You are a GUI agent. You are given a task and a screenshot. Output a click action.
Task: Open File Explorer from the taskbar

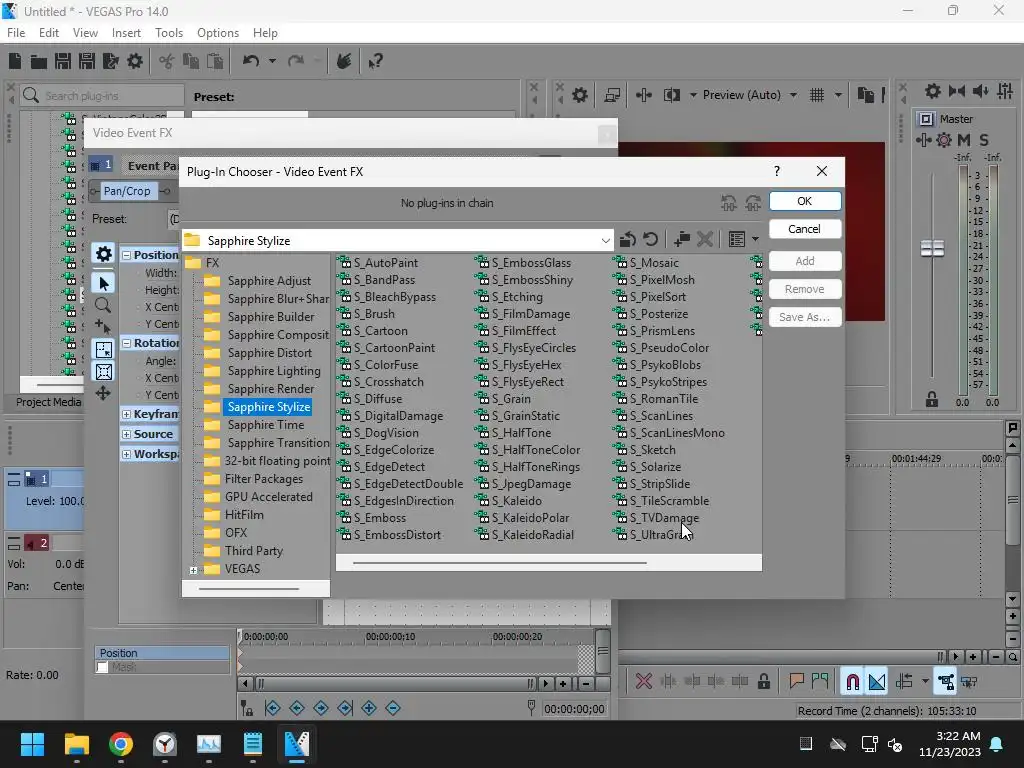(x=76, y=744)
